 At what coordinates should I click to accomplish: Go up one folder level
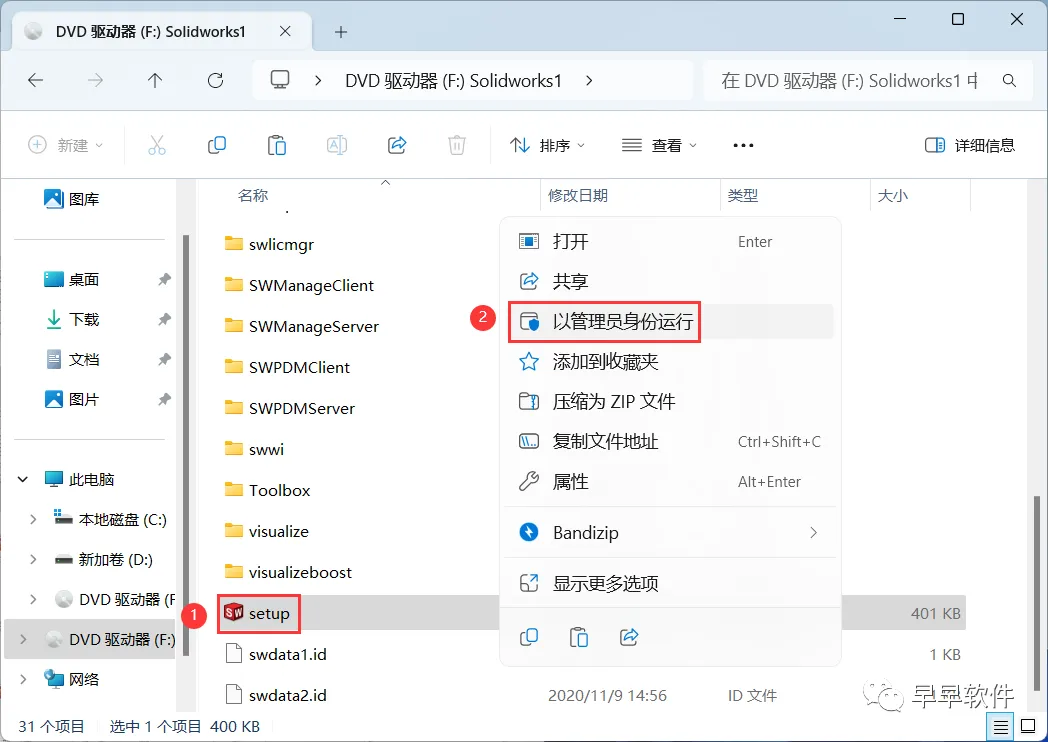pyautogui.click(x=155, y=81)
